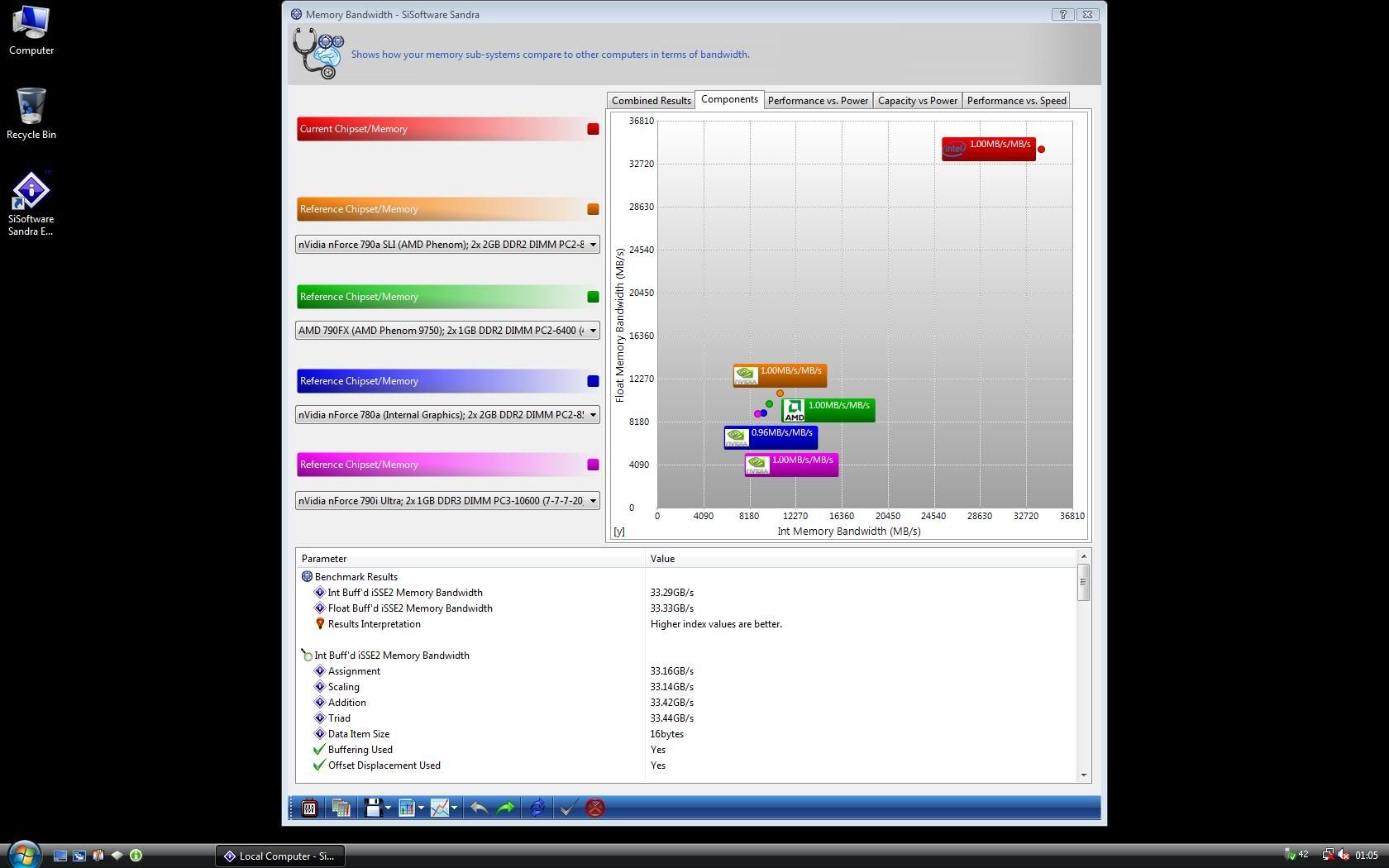Open the Computer desktop icon
Screen dimensions: 1389x868
(31, 31)
